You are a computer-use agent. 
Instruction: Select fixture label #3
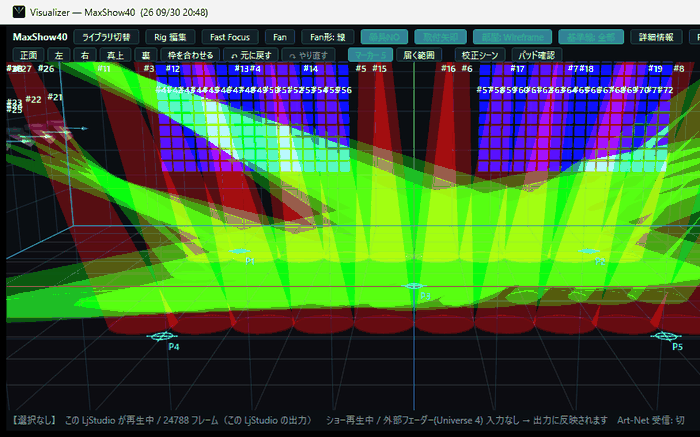click(x=149, y=69)
